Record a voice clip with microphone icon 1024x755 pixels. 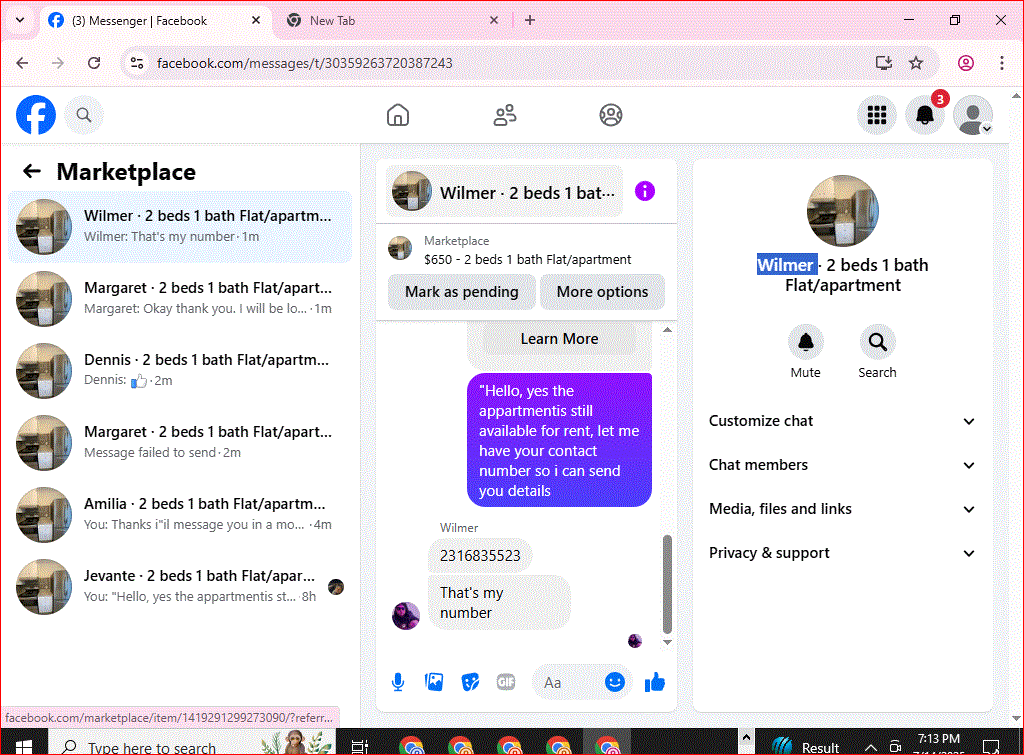click(398, 683)
